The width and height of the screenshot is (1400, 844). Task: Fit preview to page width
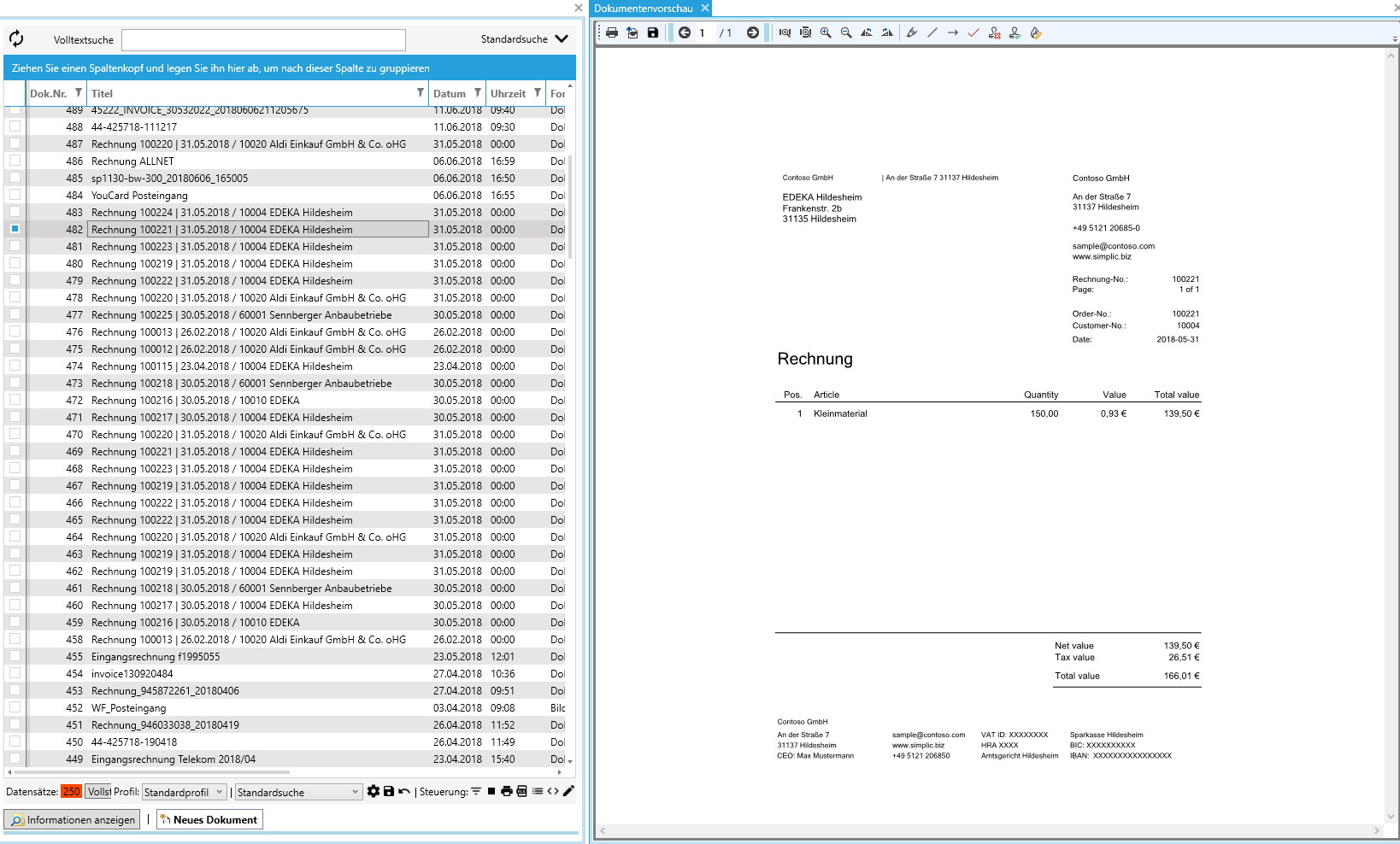point(785,32)
